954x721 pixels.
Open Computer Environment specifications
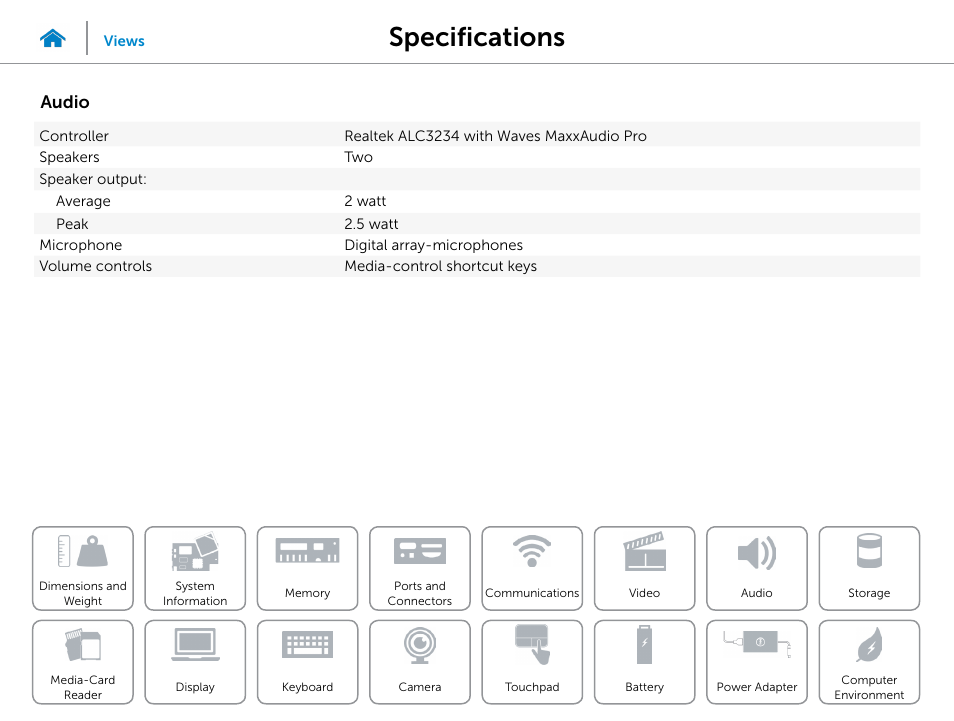click(x=869, y=662)
